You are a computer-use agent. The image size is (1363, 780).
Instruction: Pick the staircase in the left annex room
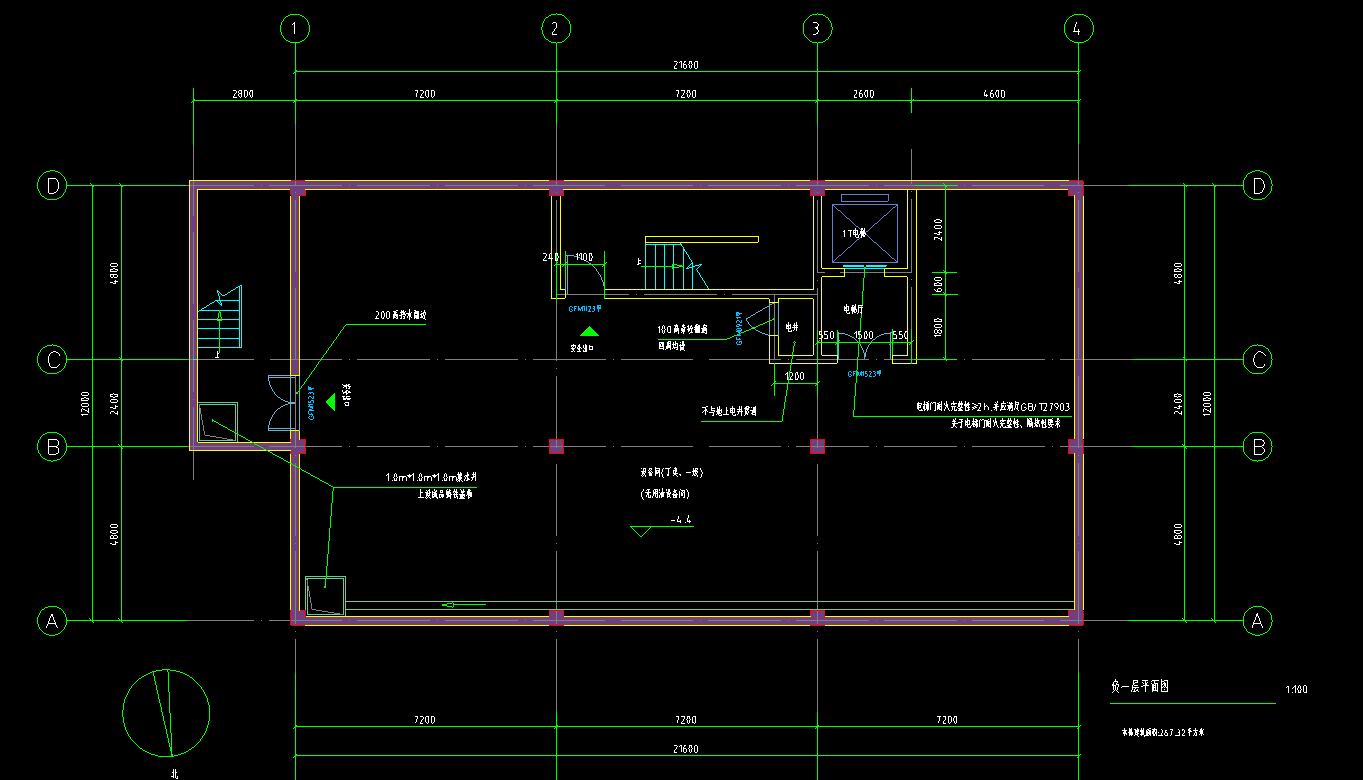(221, 320)
